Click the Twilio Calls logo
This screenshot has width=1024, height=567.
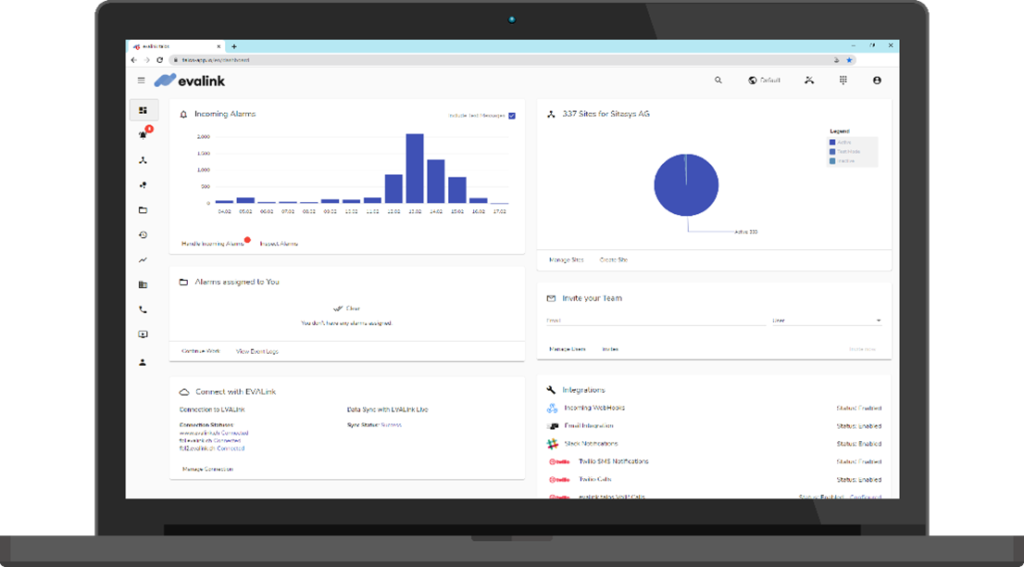pyautogui.click(x=559, y=479)
